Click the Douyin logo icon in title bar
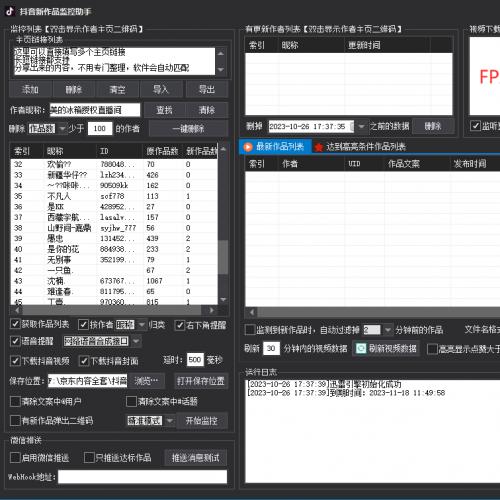The width and height of the screenshot is (500, 500). click(10, 11)
